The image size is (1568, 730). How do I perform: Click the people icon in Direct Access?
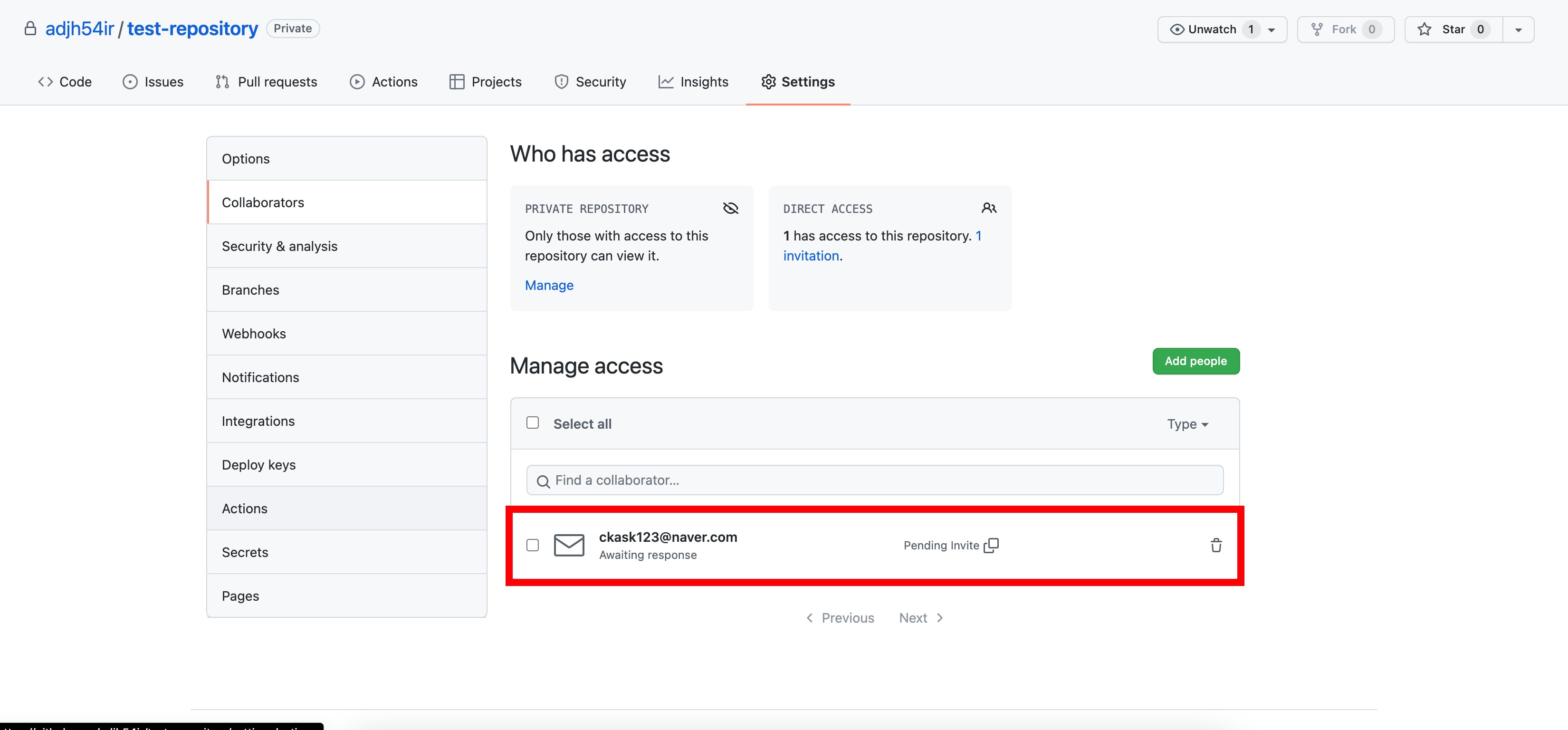988,208
